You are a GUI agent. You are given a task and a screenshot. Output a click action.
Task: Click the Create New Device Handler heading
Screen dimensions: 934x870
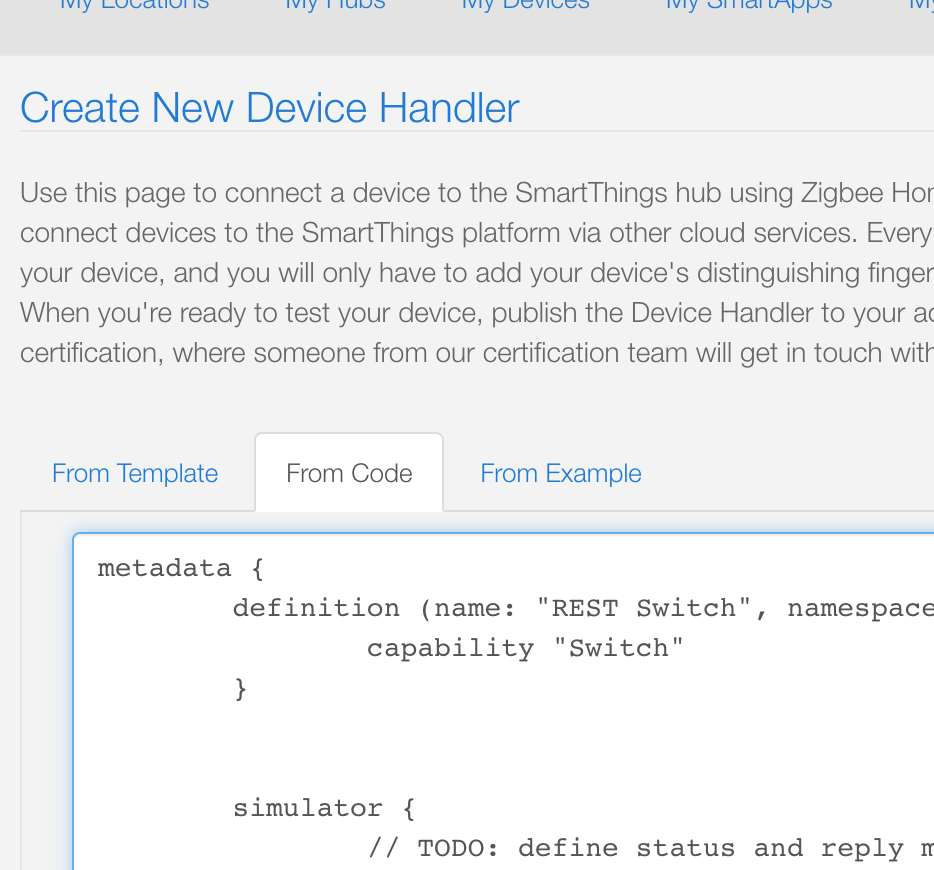pyautogui.click(x=269, y=108)
